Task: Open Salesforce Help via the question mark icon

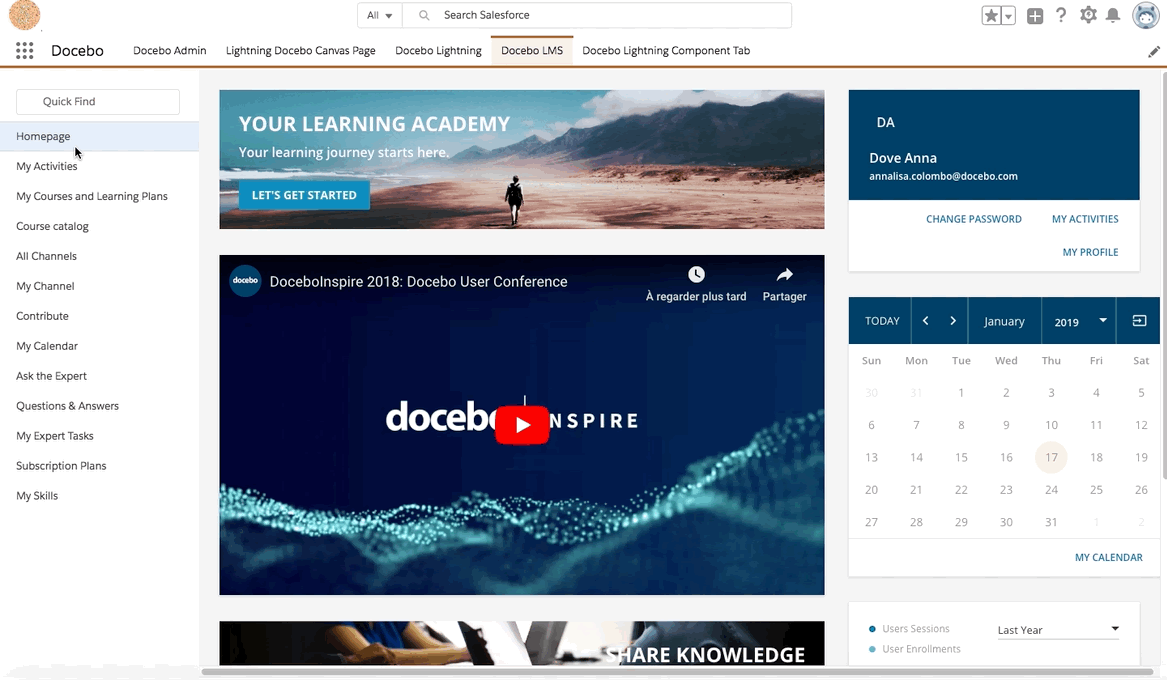Action: tap(1061, 15)
